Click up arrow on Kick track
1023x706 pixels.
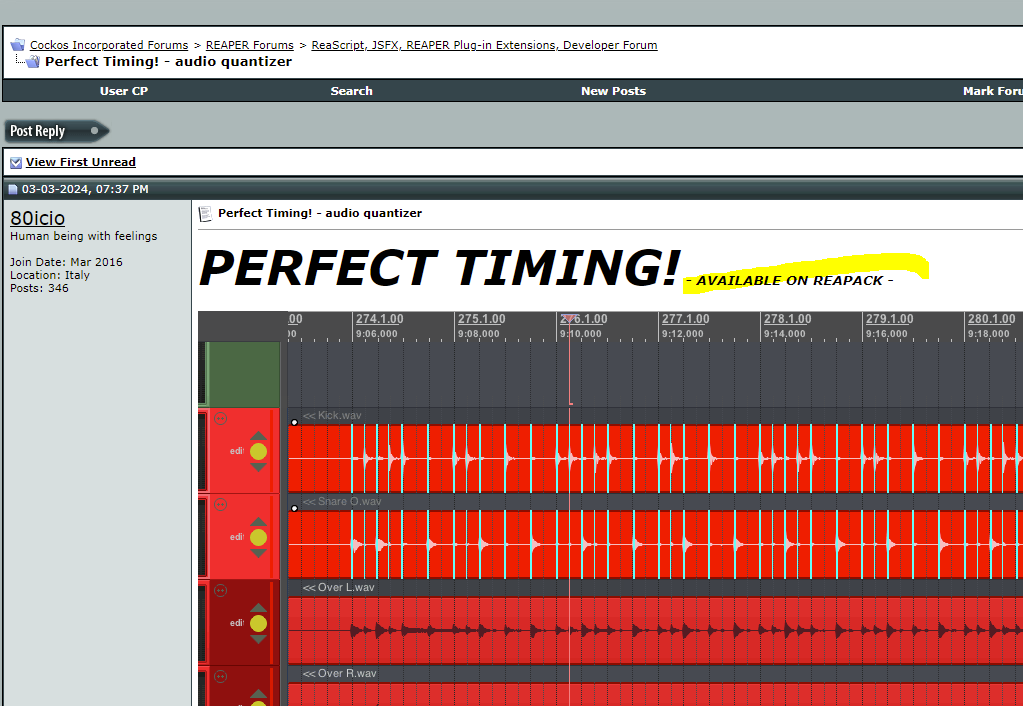click(258, 436)
